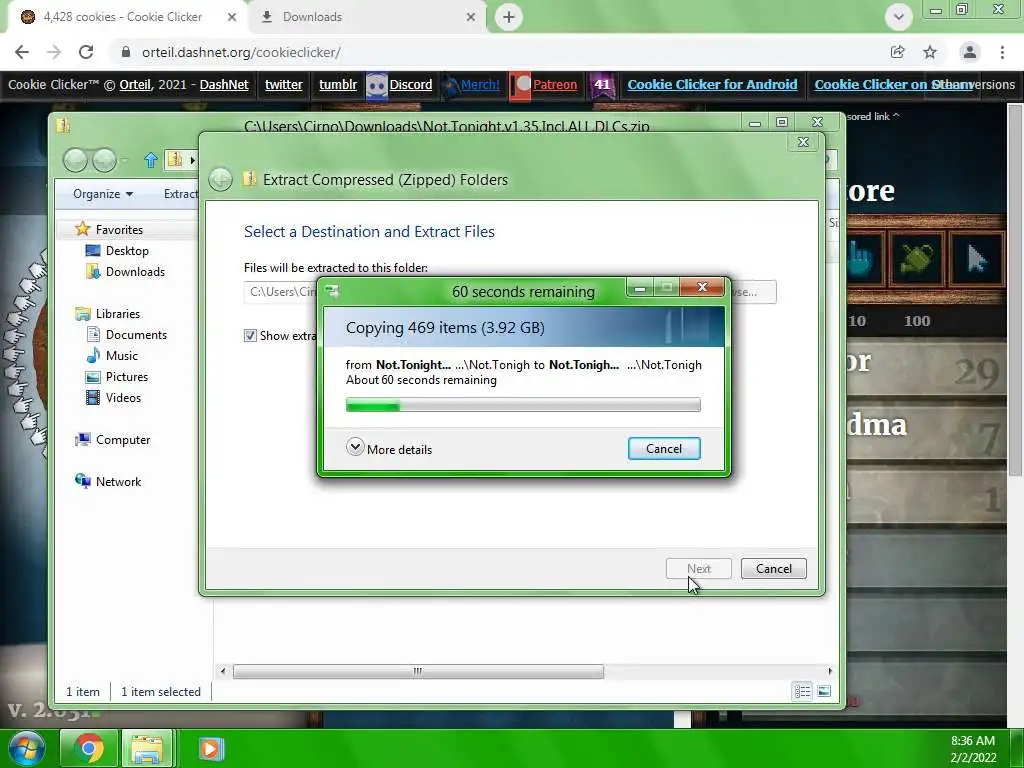Switch to Cookie Clicker browser tab

point(122,17)
